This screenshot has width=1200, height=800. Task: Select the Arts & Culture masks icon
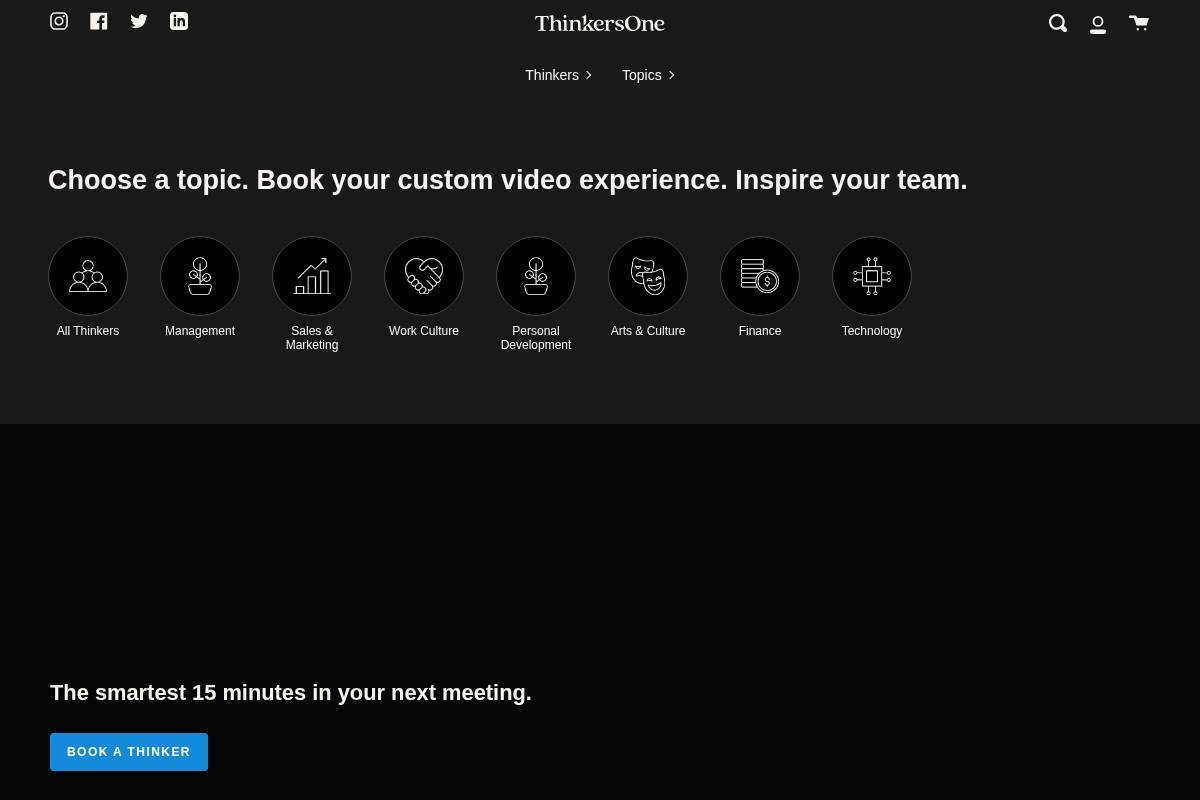648,276
